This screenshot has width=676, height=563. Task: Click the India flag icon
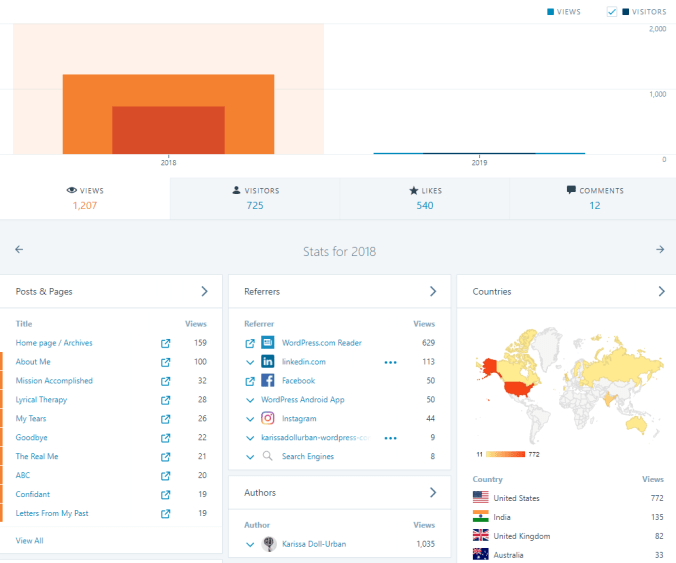tap(481, 516)
